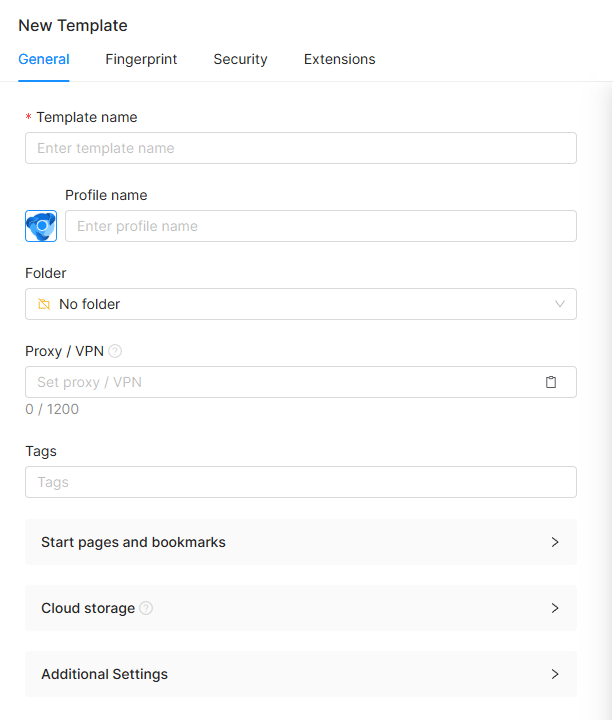This screenshot has height=720, width=613.
Task: Click the paste clipboard icon in proxy field
Action: (x=551, y=382)
